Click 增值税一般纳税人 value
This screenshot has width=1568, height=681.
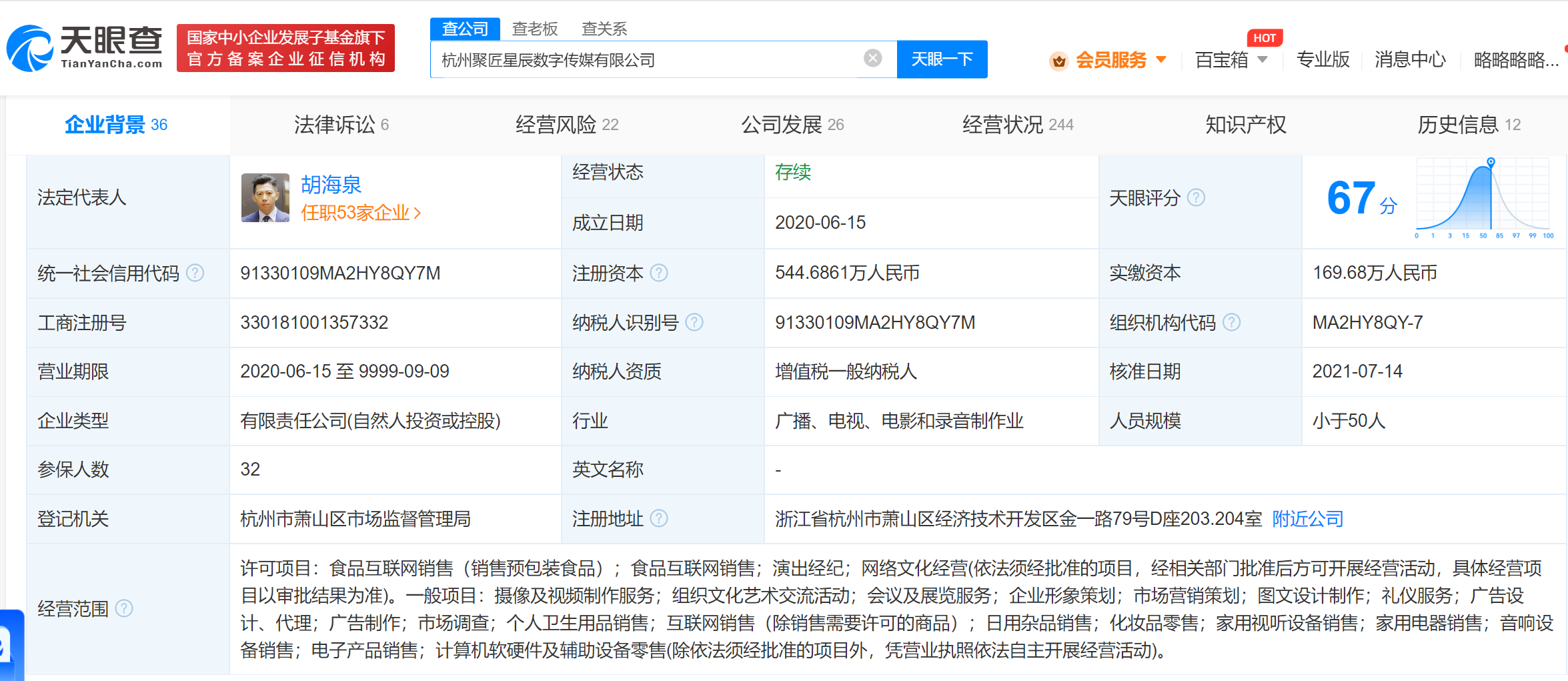click(x=846, y=371)
